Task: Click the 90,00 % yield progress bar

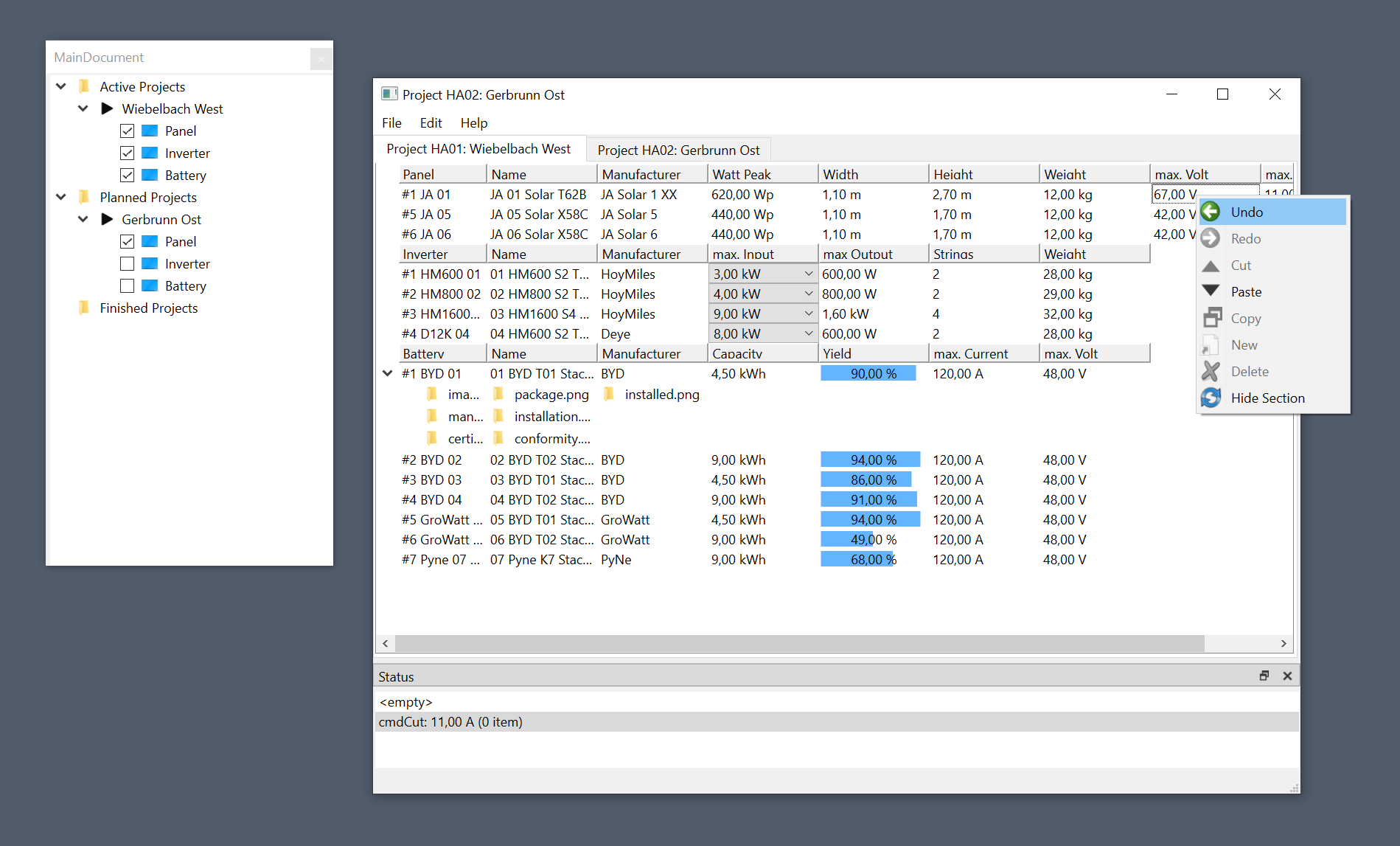Action: 868,374
